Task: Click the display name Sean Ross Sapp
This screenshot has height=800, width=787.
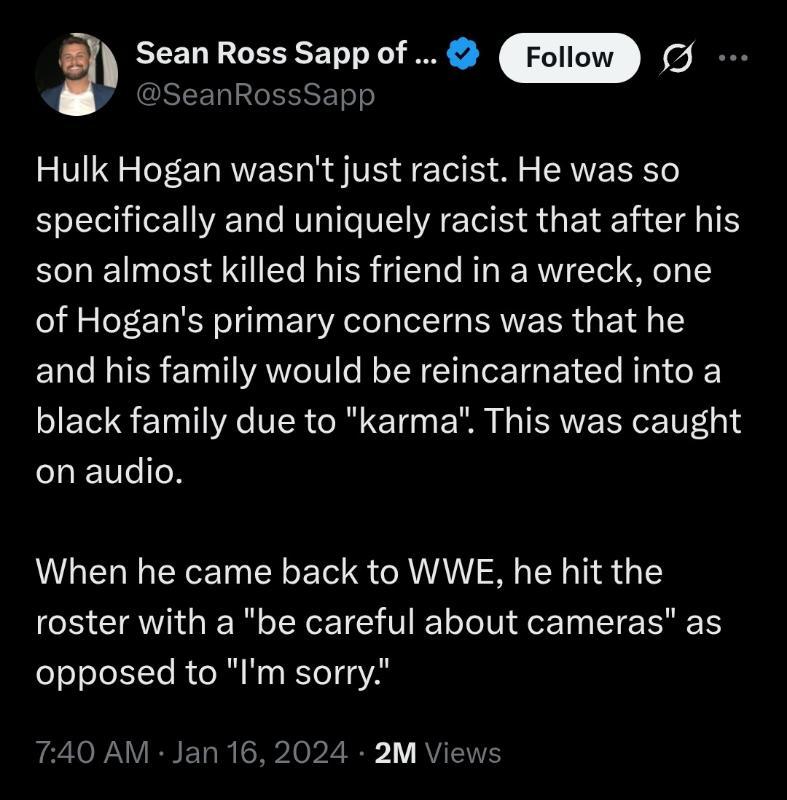Action: pyautogui.click(x=284, y=56)
